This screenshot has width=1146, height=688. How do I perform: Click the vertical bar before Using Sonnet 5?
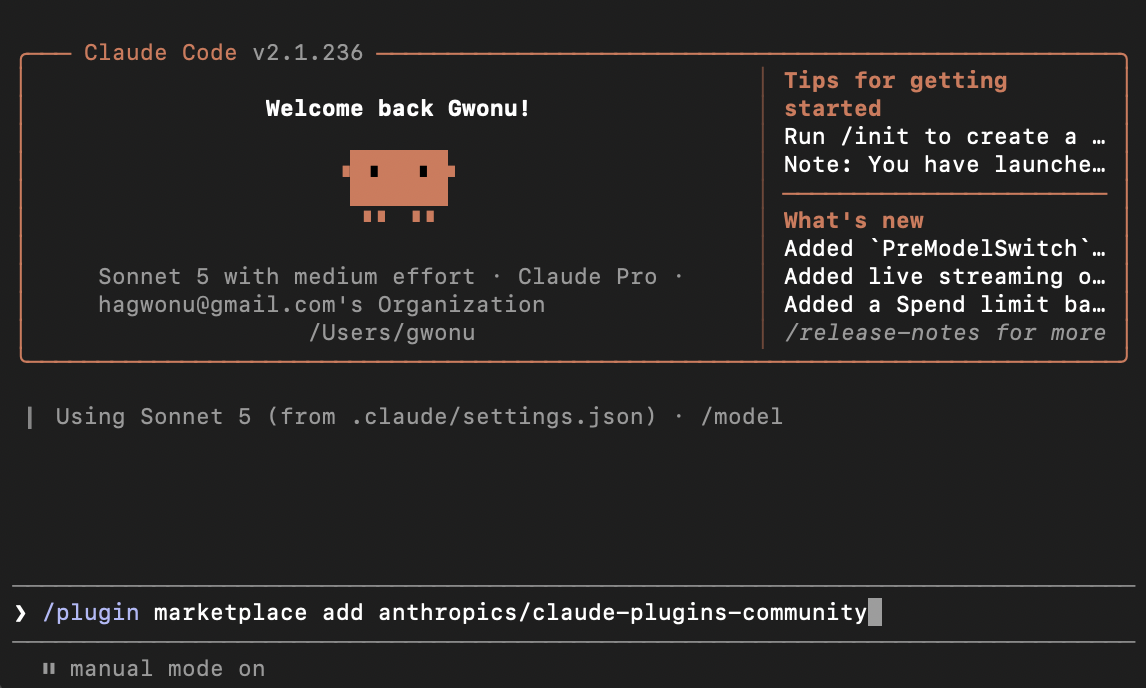pos(29,417)
